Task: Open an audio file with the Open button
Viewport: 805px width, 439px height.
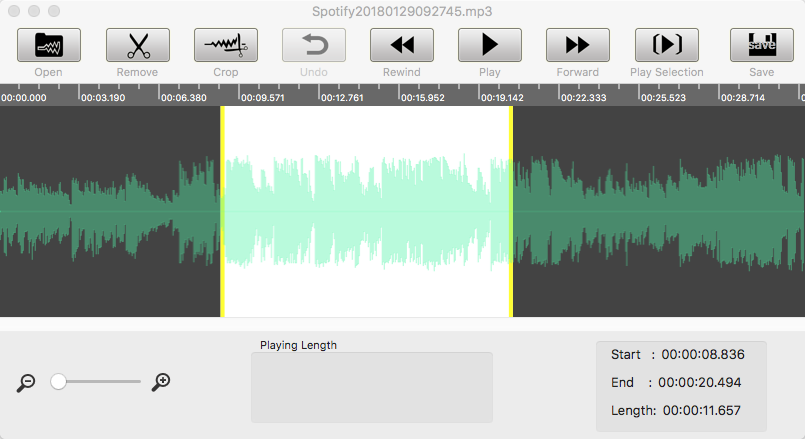Action: tap(49, 45)
